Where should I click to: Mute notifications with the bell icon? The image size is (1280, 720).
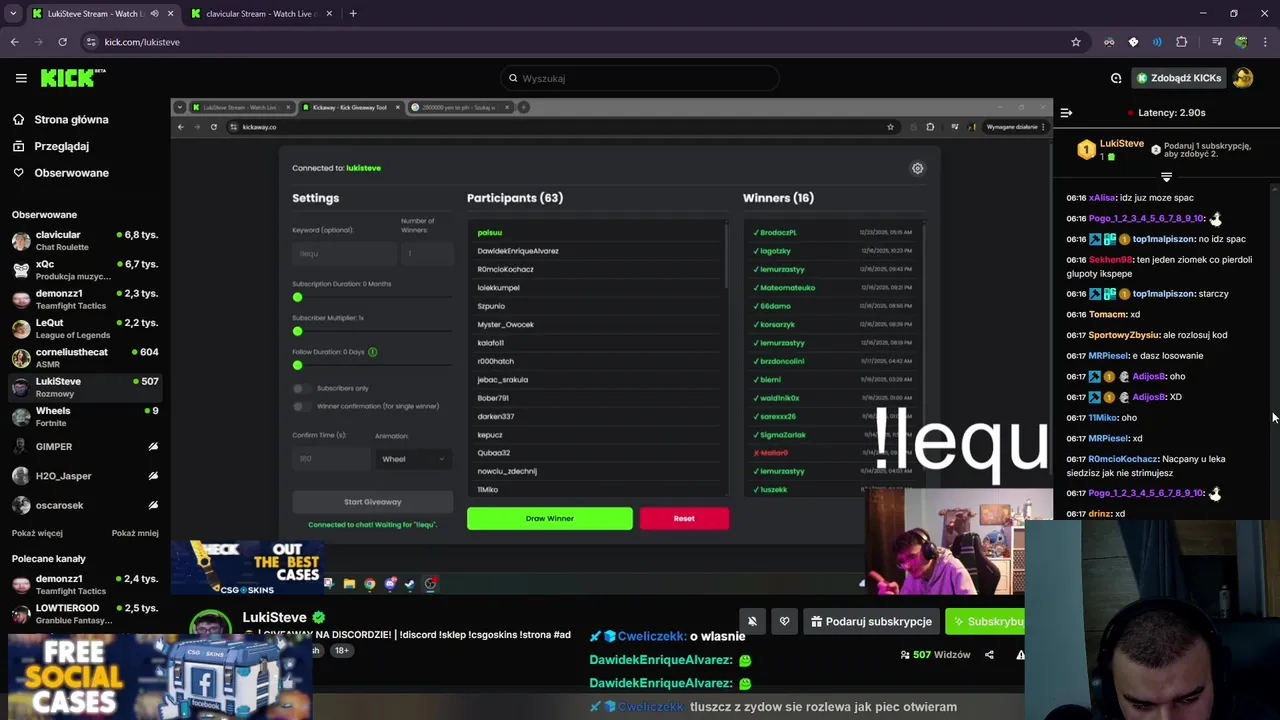752,621
